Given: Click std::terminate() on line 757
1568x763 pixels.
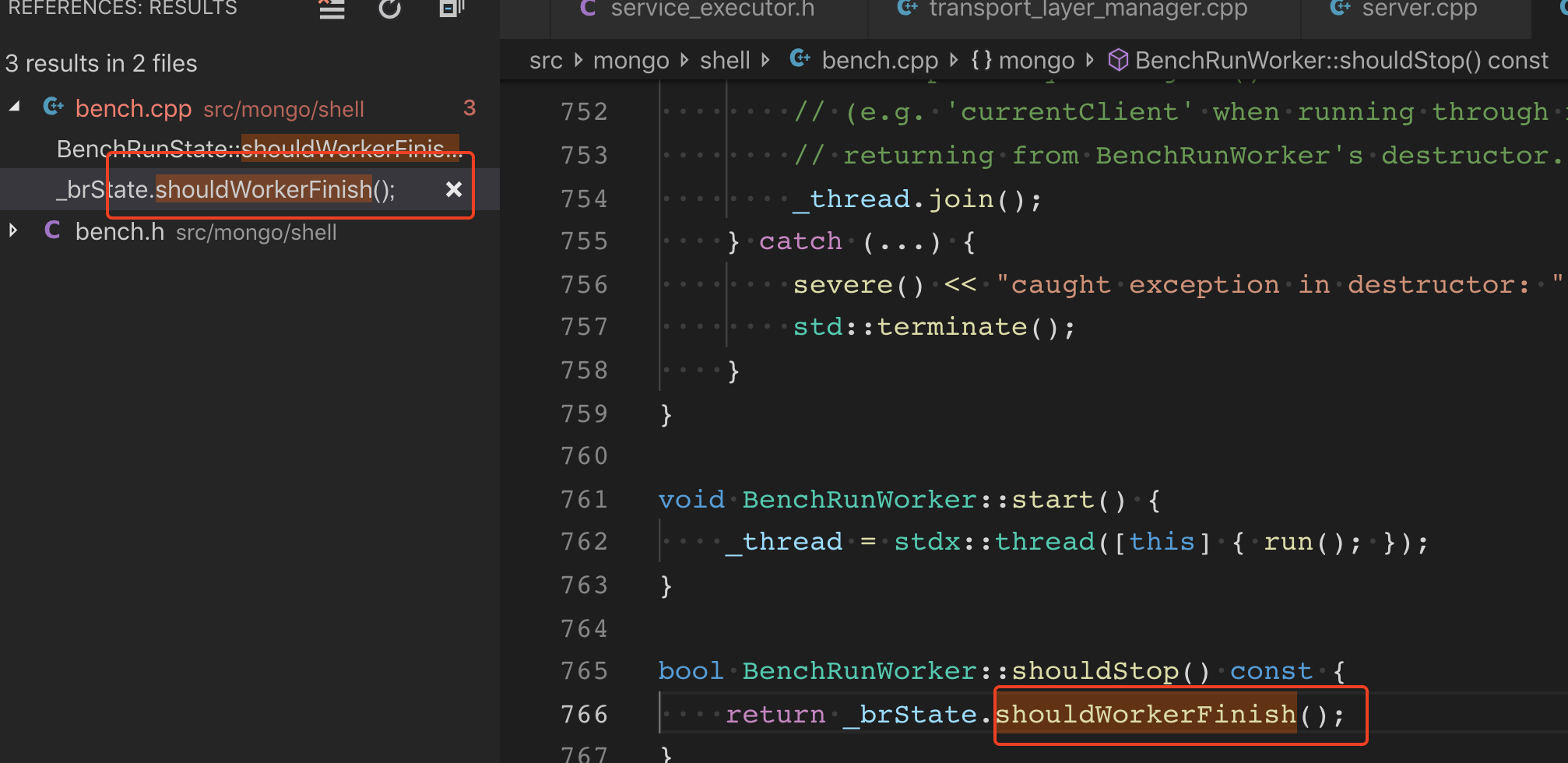Looking at the screenshot, I should [x=934, y=327].
